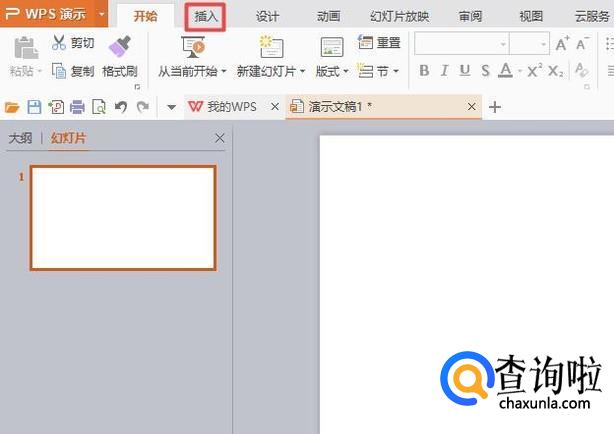Open the 视图 ribbon tab
614x434 pixels.
click(531, 16)
